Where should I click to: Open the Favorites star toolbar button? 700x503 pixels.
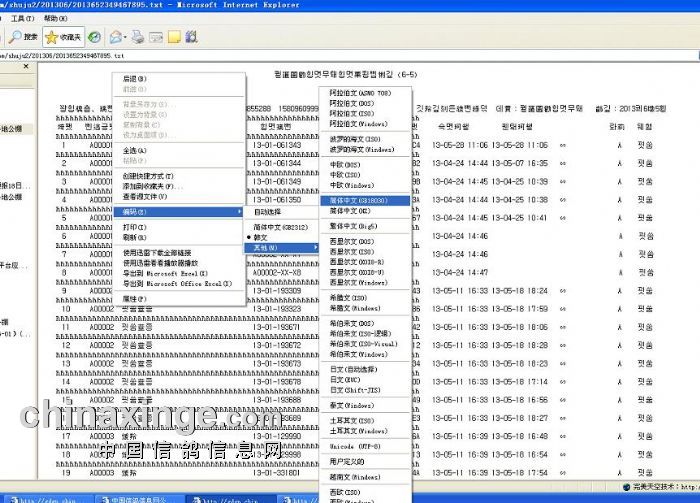click(x=62, y=37)
